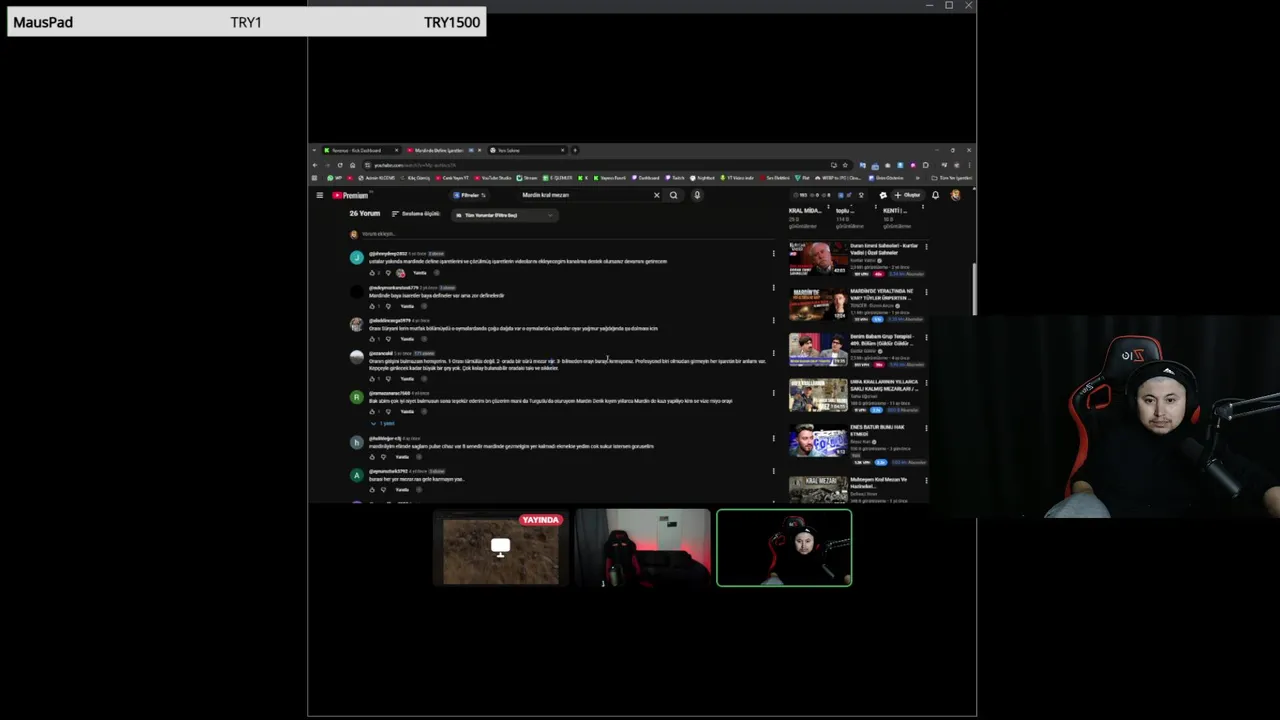Viewport: 1280px width, 720px height.
Task: Open more options for 'Oranın girişini' comment
Action: click(773, 354)
